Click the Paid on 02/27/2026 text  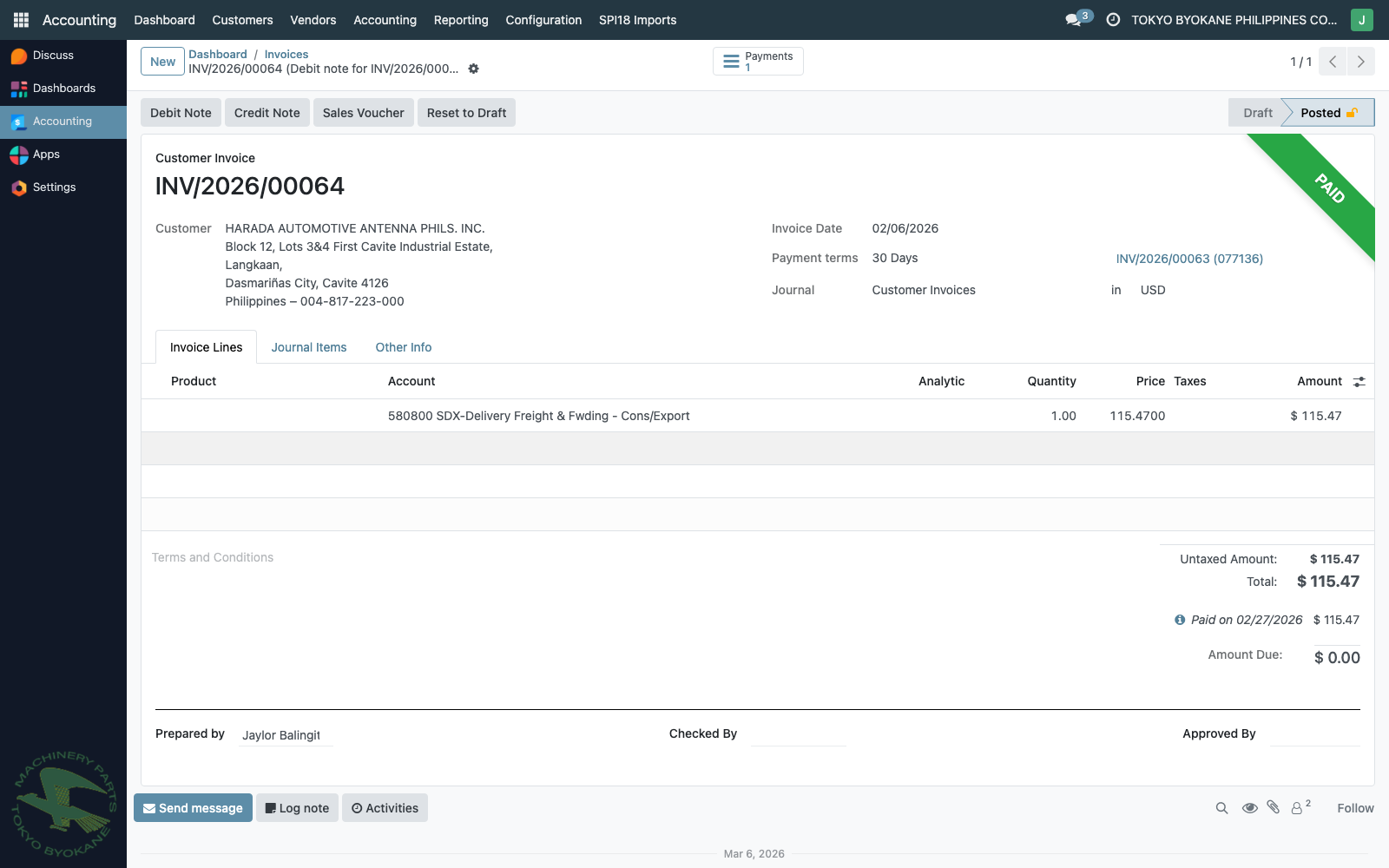click(1247, 620)
